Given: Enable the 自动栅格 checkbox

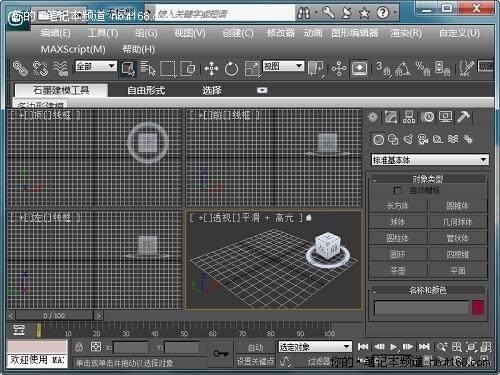Looking at the screenshot, I should tap(397, 191).
